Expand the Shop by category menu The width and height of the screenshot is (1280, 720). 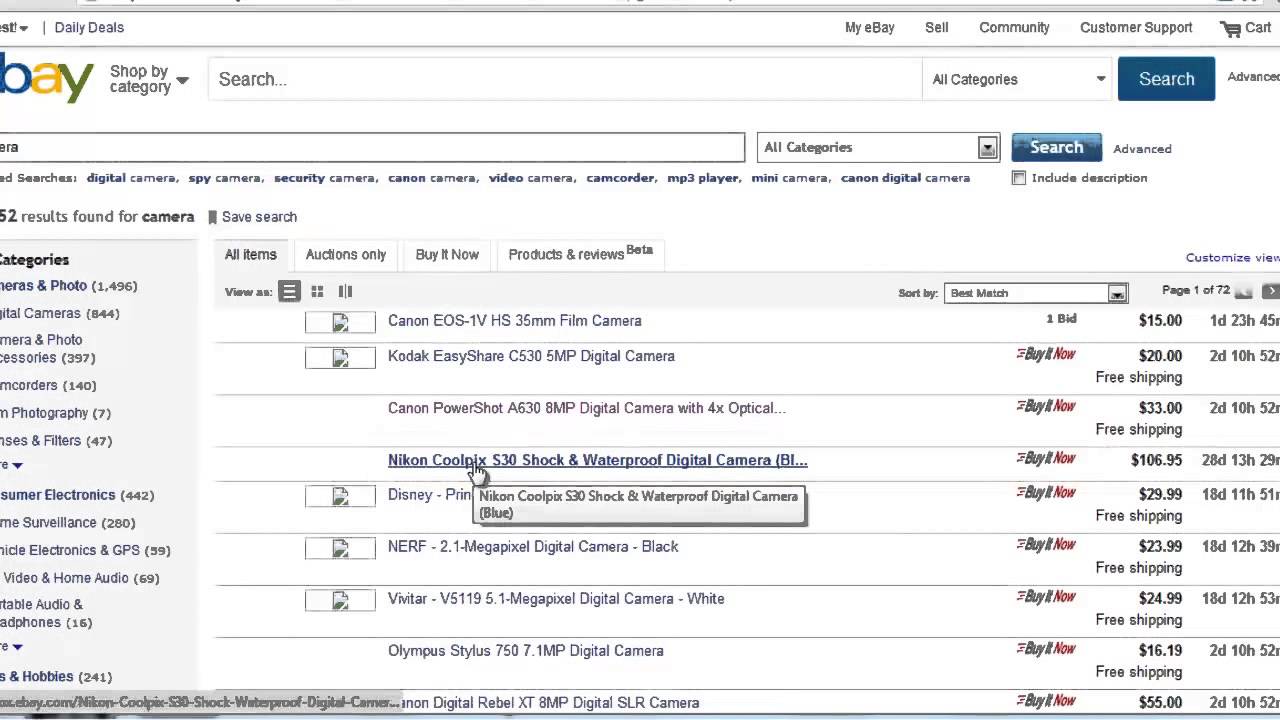pos(148,79)
